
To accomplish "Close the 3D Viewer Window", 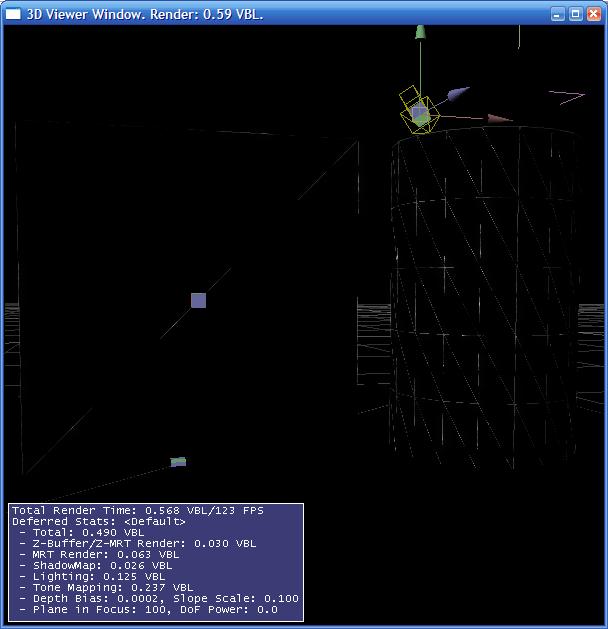I will [594, 14].
